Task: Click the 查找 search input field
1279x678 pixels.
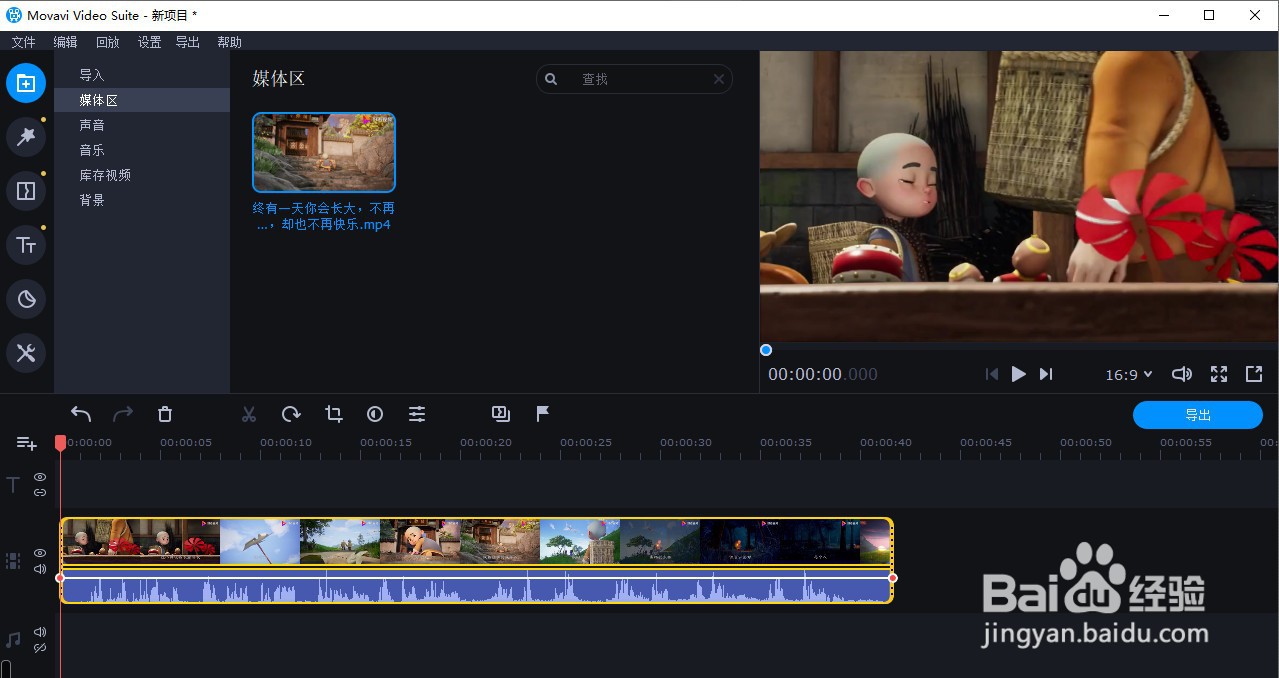Action: click(x=634, y=79)
